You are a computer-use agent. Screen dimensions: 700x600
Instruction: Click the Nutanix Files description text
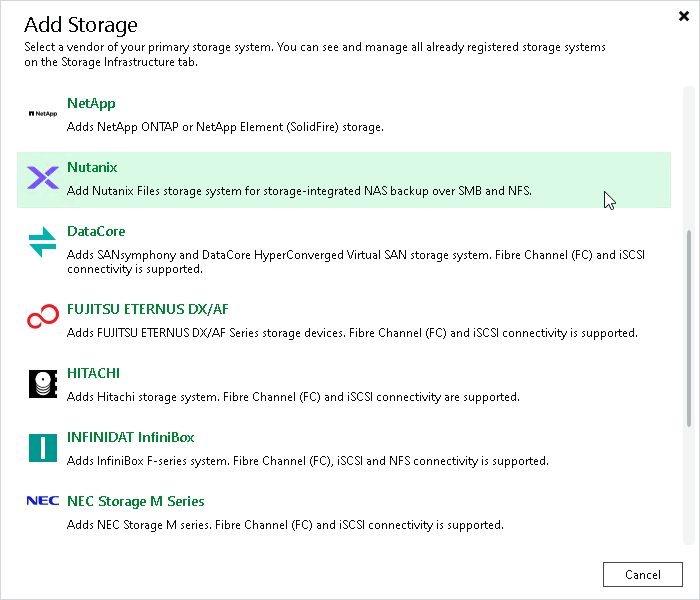[x=299, y=191]
